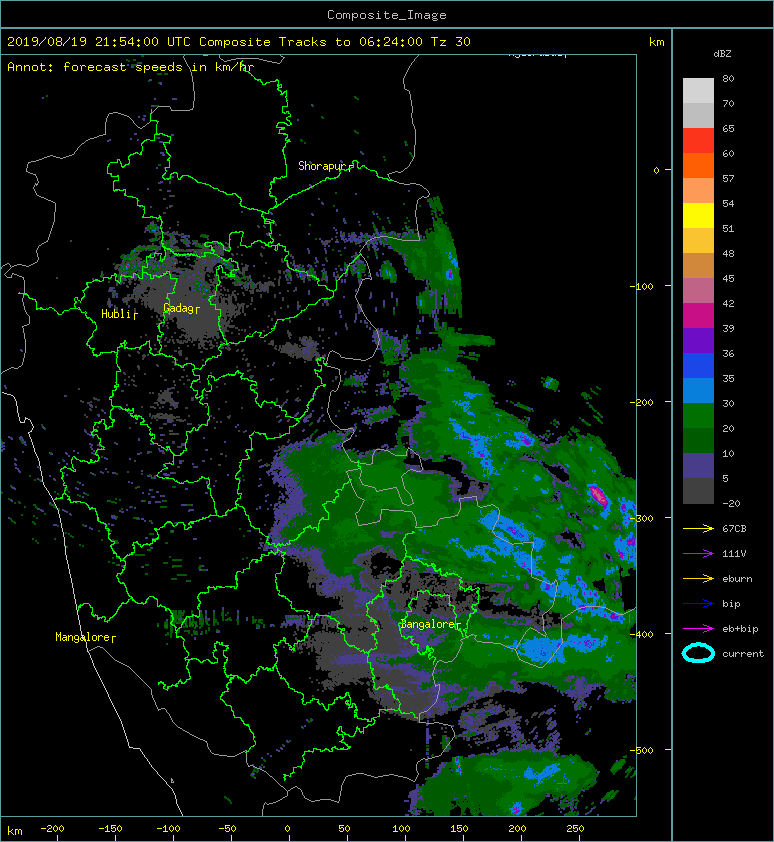
Task: Click the -500 tick on right axis
Action: coord(641,750)
